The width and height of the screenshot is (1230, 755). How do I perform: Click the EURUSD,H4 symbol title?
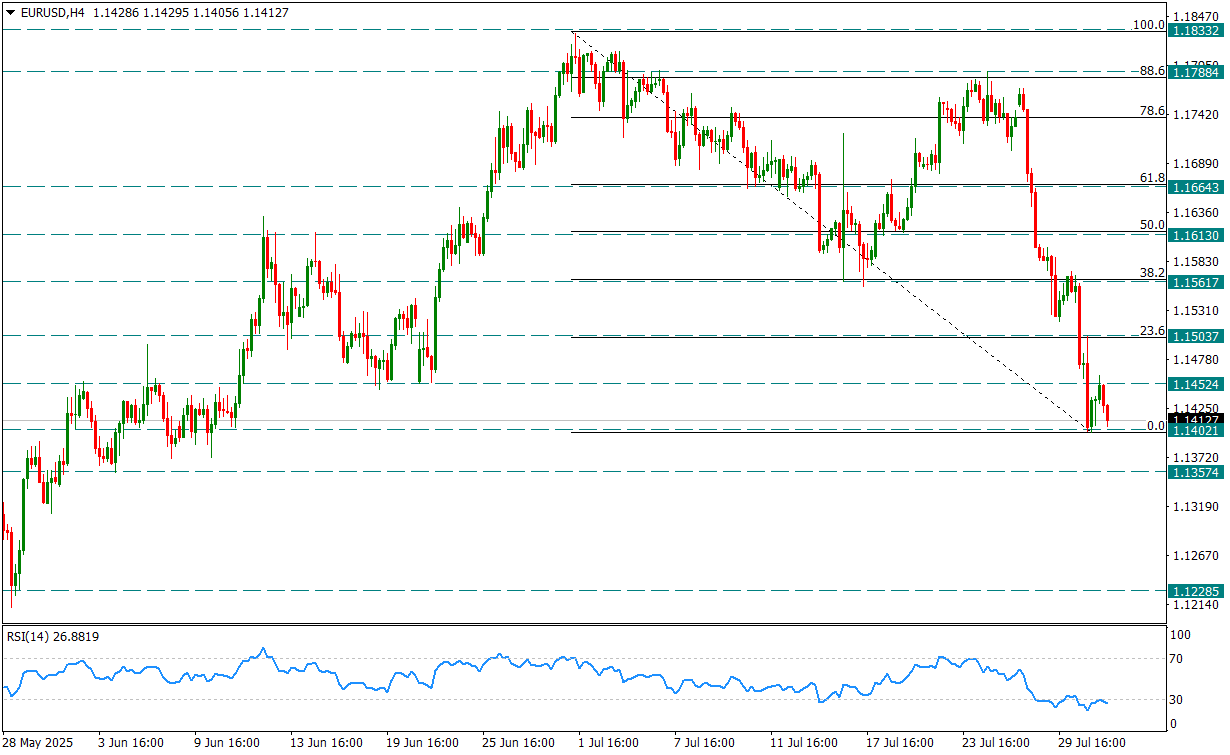(51, 11)
